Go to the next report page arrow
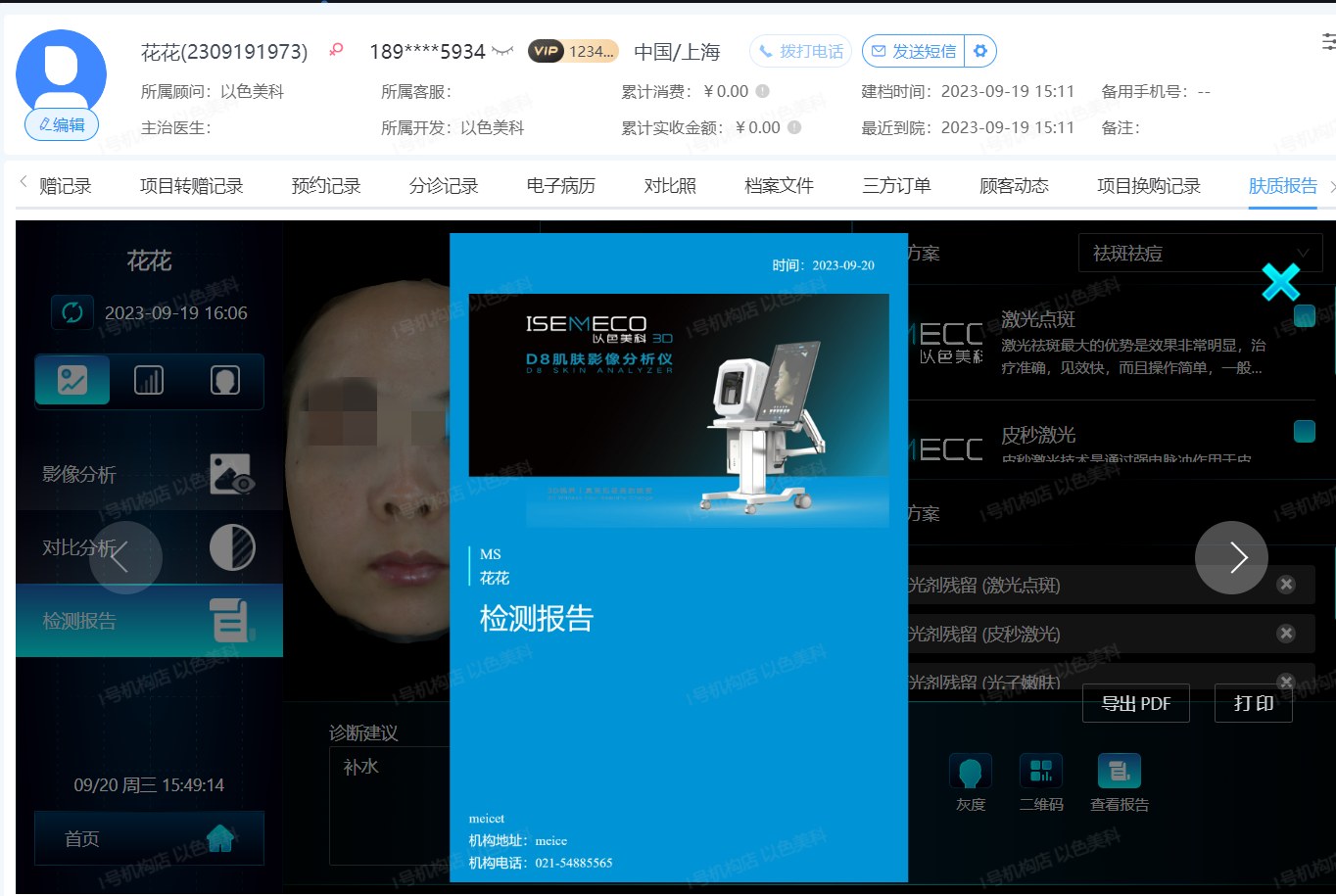The height and width of the screenshot is (896, 1336). click(x=1231, y=557)
